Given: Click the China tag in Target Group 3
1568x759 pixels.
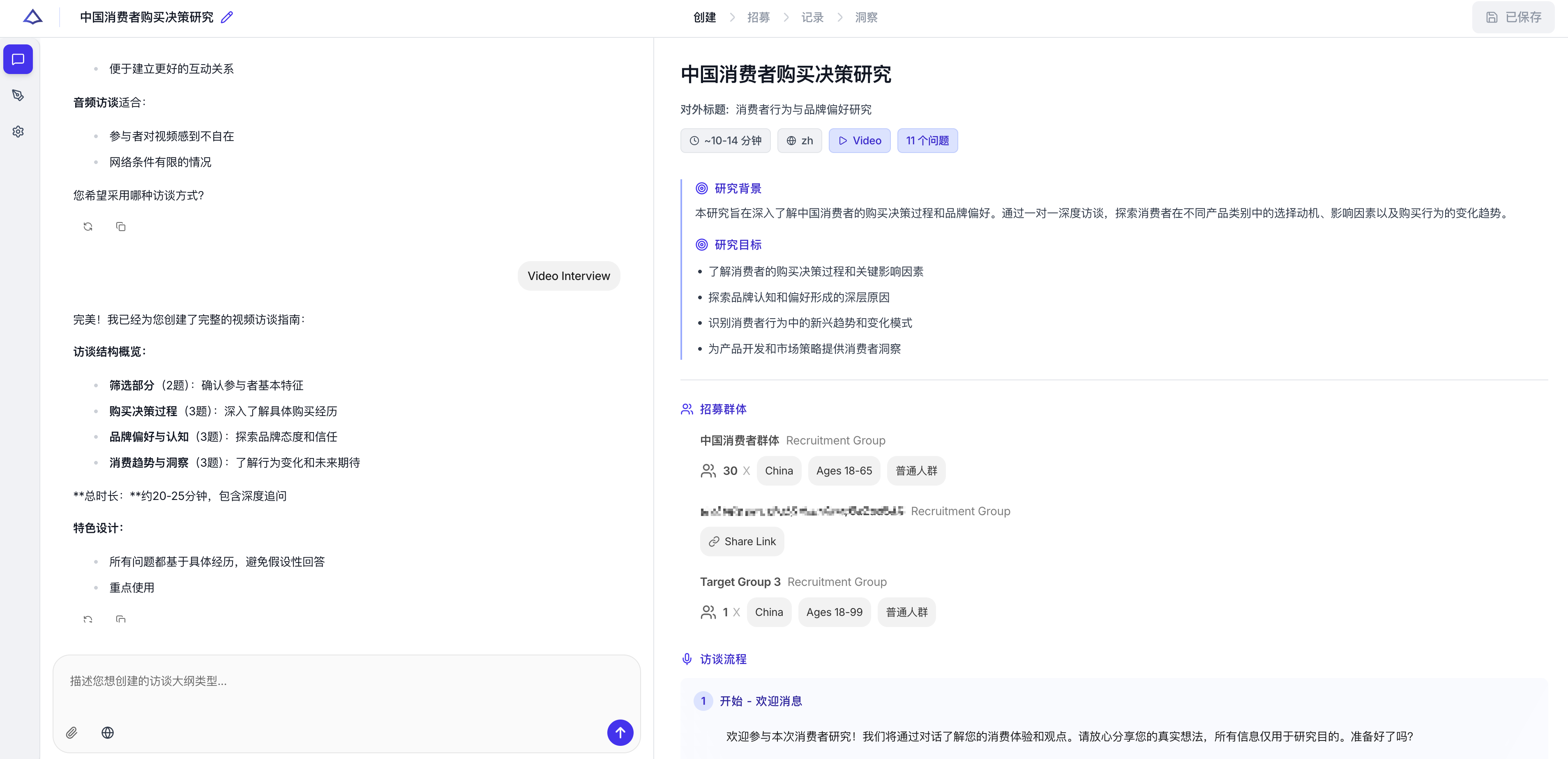Looking at the screenshot, I should pyautogui.click(x=769, y=612).
